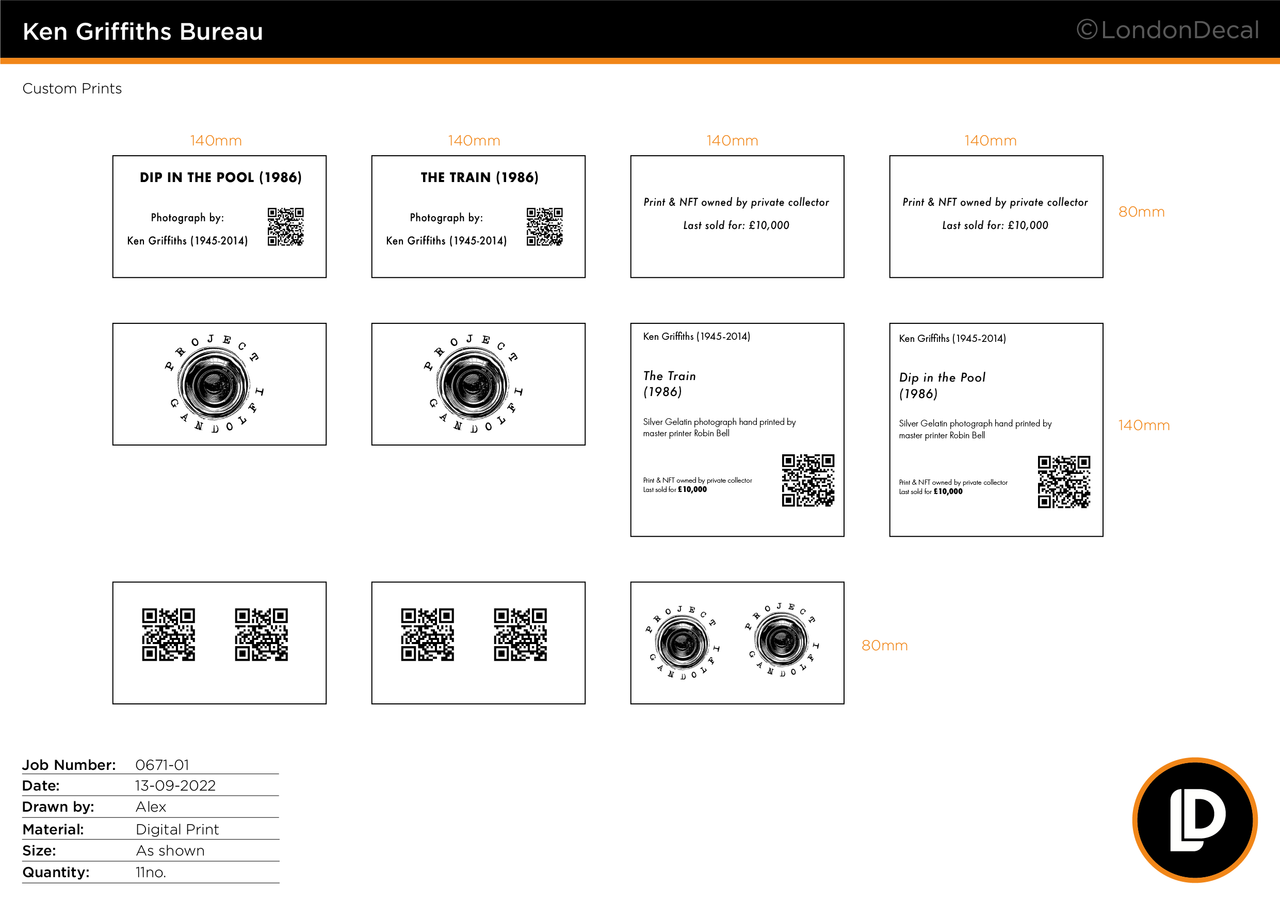Viewport: 1280px width, 905px height.
Task: Click the ©LondonDecal header text
Action: (x=1167, y=31)
